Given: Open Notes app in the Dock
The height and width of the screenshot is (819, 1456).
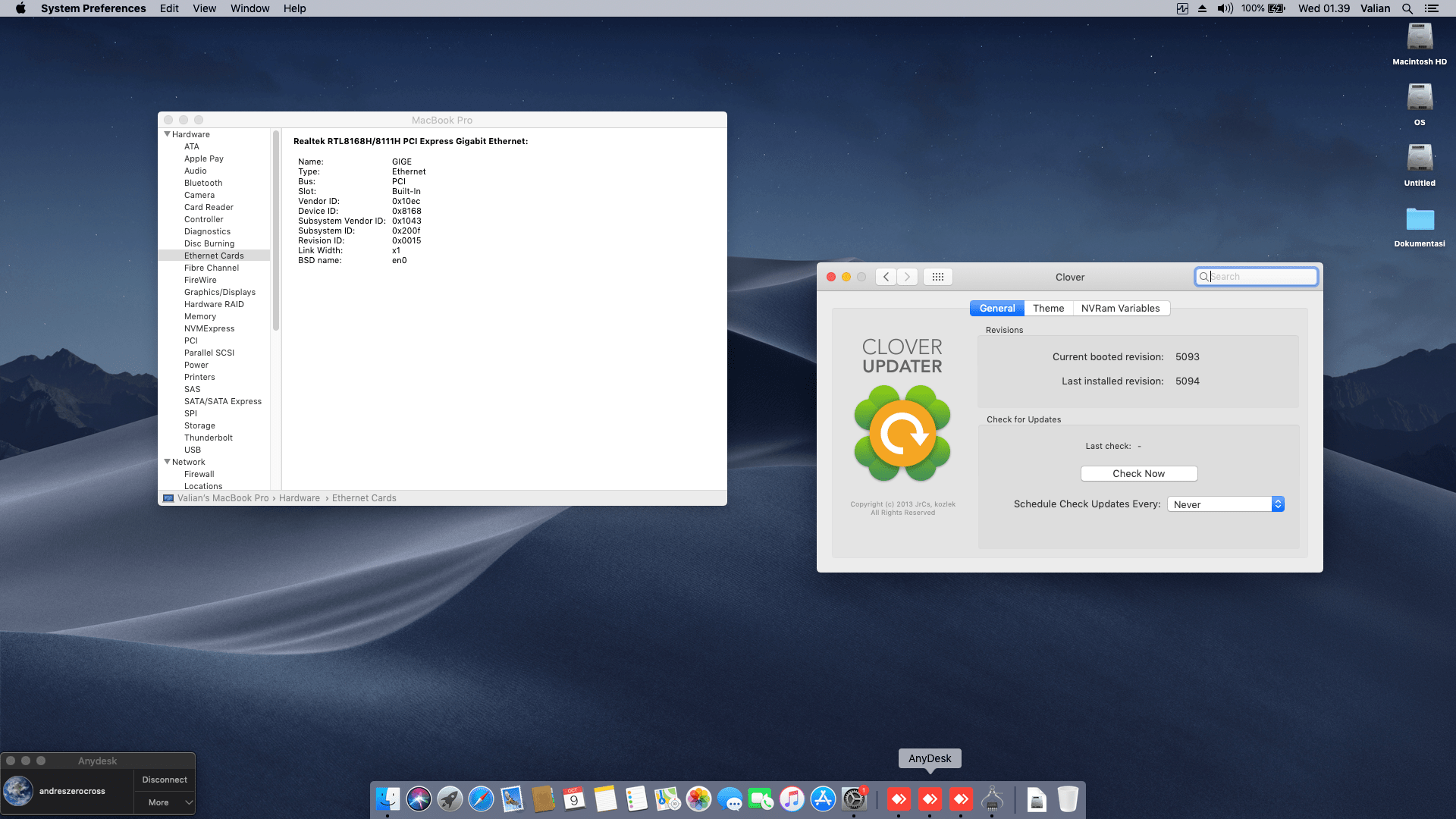Looking at the screenshot, I should [605, 799].
